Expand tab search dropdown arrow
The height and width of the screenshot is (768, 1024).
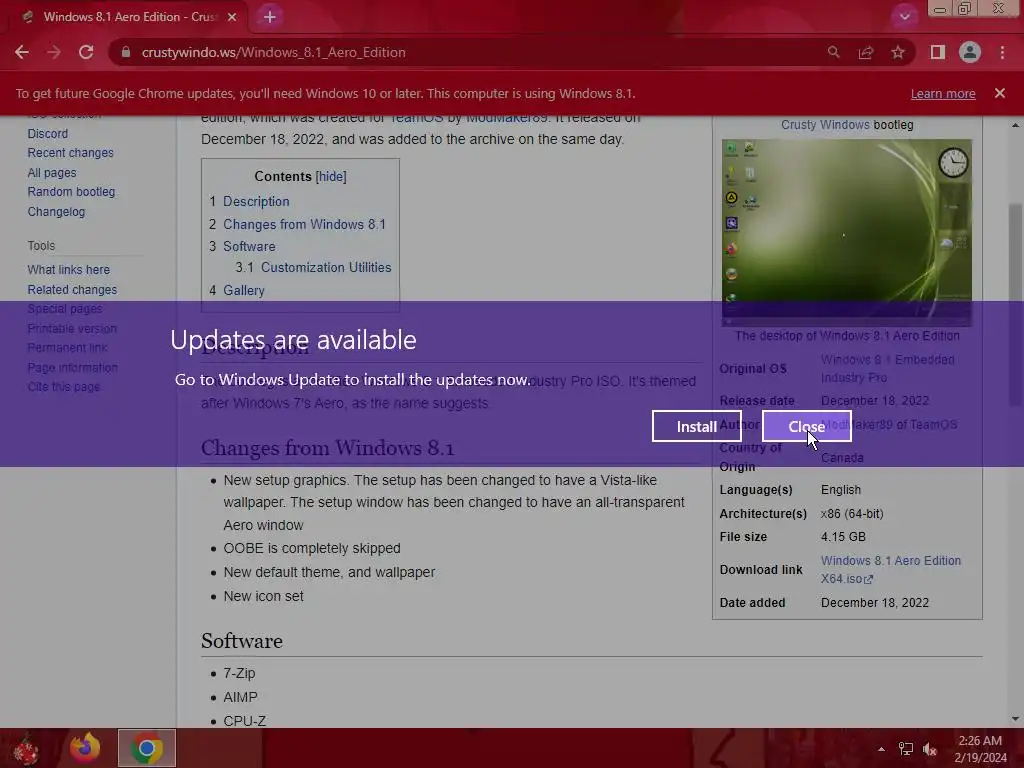pos(904,17)
